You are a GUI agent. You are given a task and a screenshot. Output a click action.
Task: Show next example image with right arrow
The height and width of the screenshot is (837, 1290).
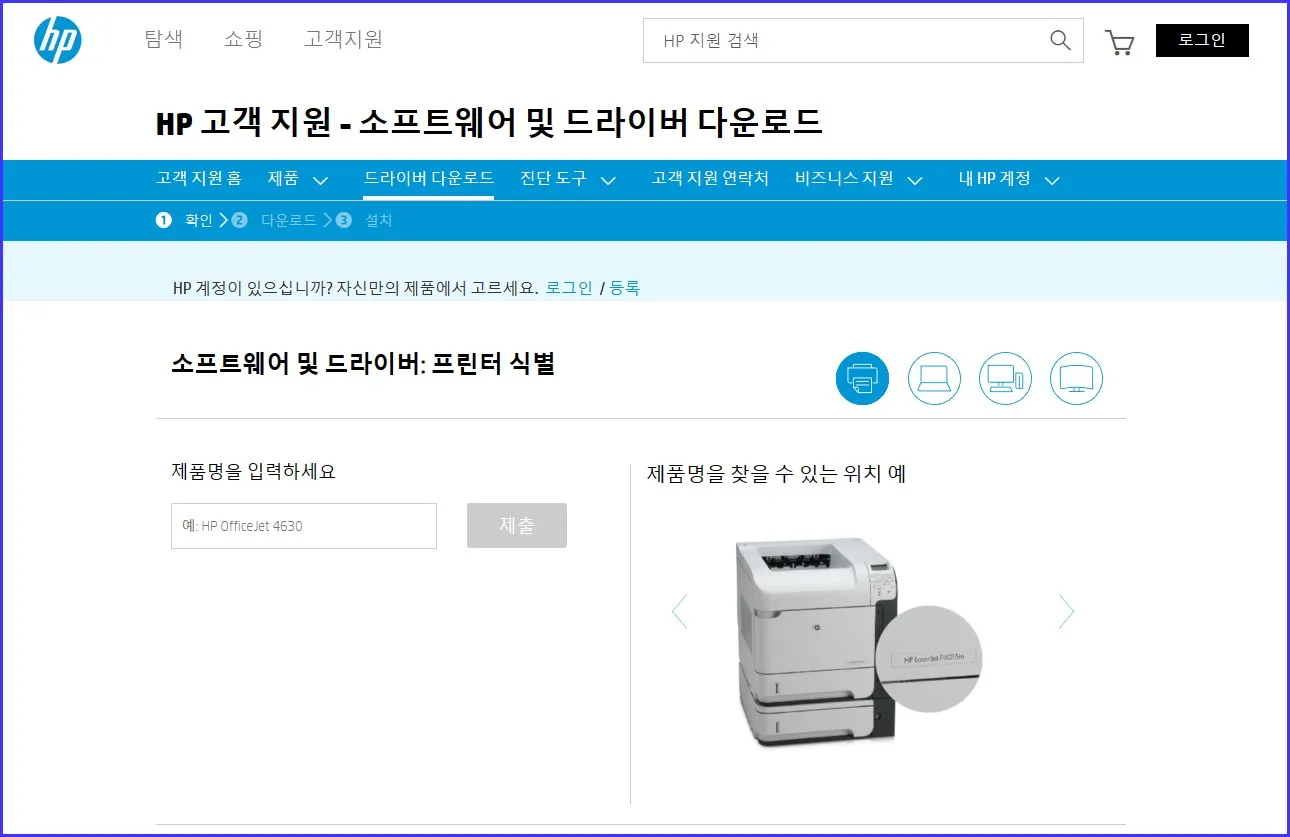(x=1066, y=611)
